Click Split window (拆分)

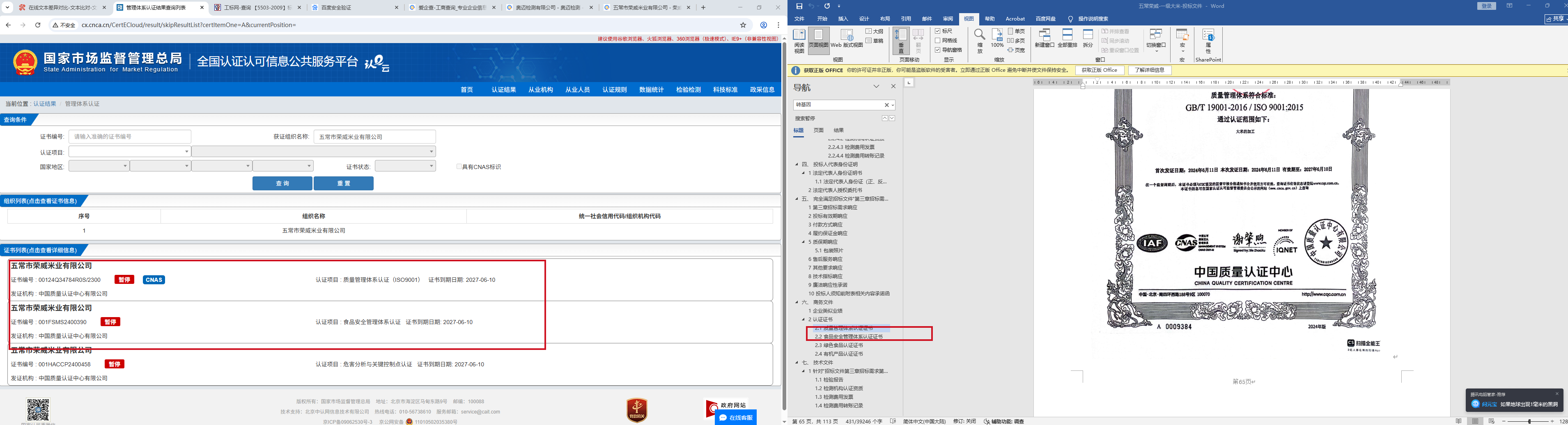coord(1088,38)
